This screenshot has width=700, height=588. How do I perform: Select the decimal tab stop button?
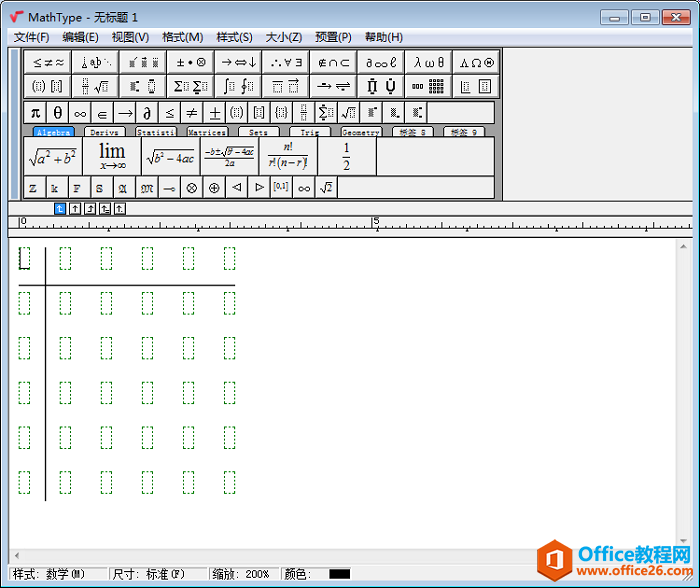(120, 209)
